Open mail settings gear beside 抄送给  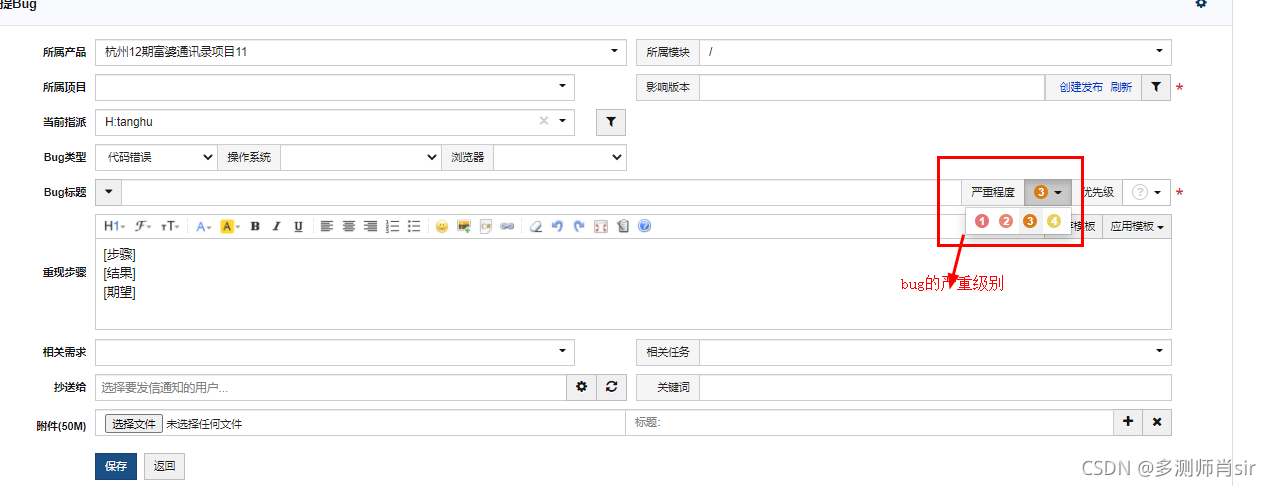click(x=582, y=387)
